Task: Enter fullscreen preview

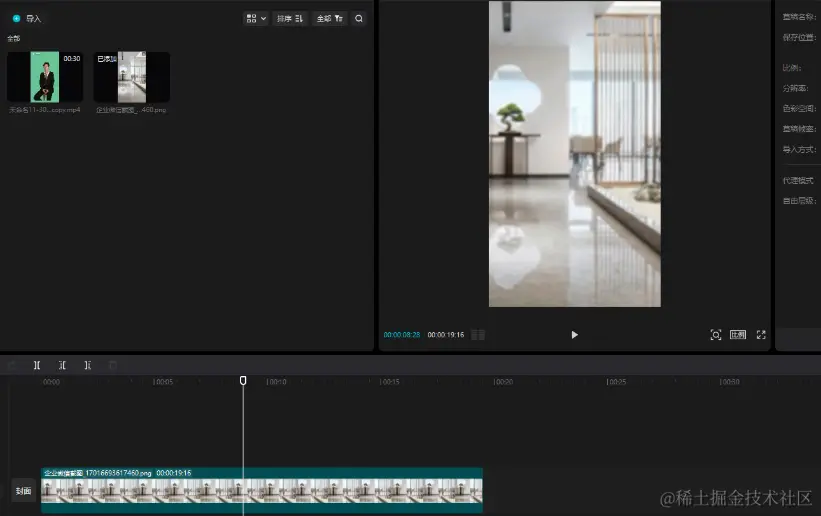Action: point(761,335)
